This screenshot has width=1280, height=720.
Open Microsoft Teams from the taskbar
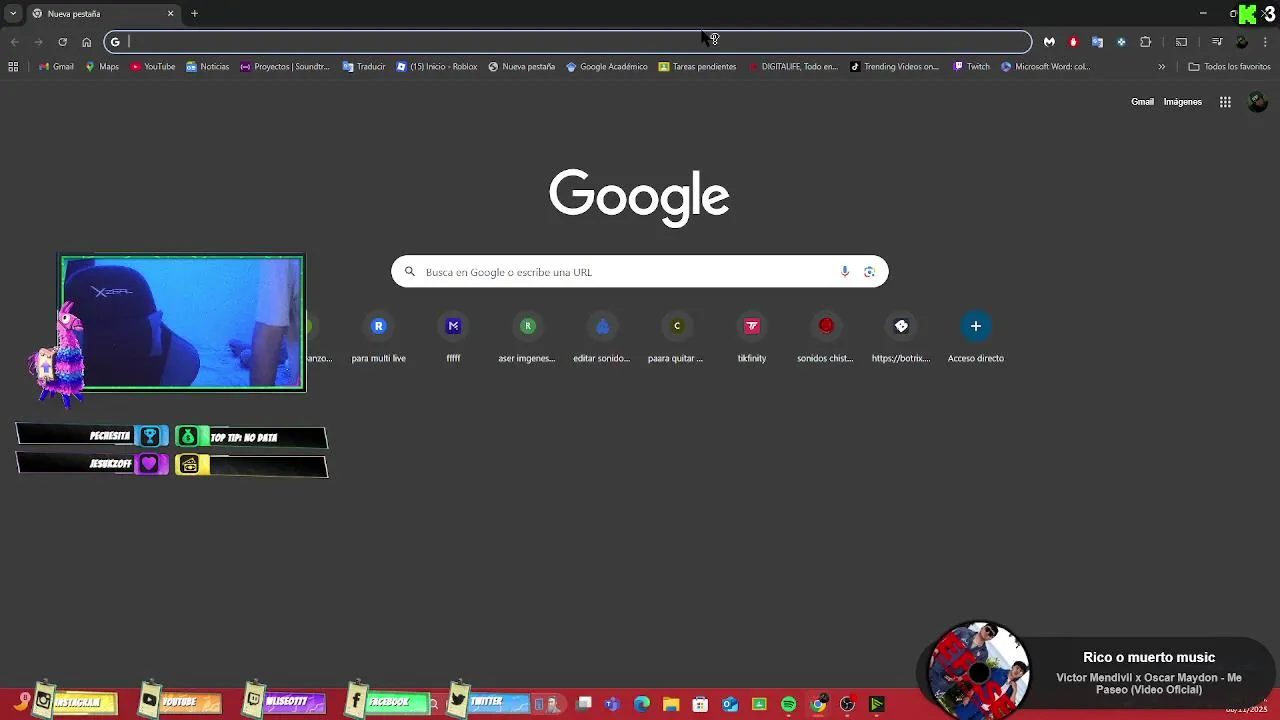612,704
